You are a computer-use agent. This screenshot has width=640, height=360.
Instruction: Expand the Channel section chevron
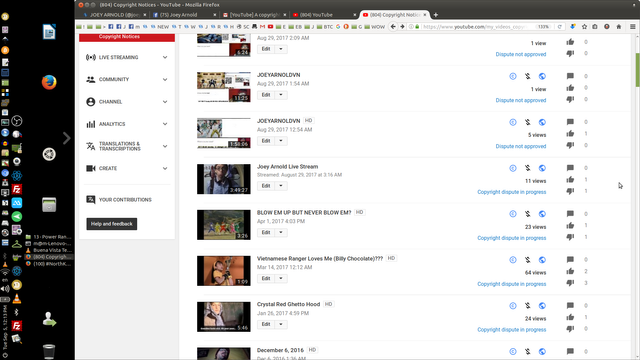(x=165, y=102)
